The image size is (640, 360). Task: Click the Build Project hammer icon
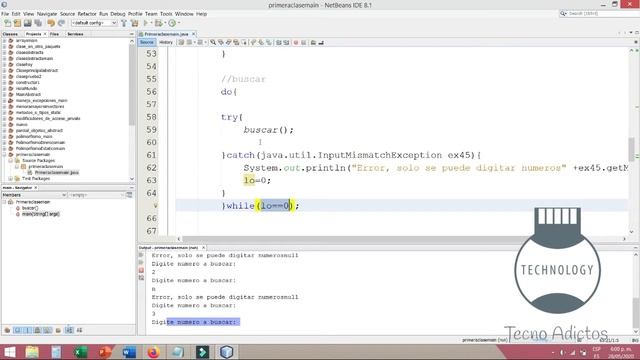pos(124,23)
